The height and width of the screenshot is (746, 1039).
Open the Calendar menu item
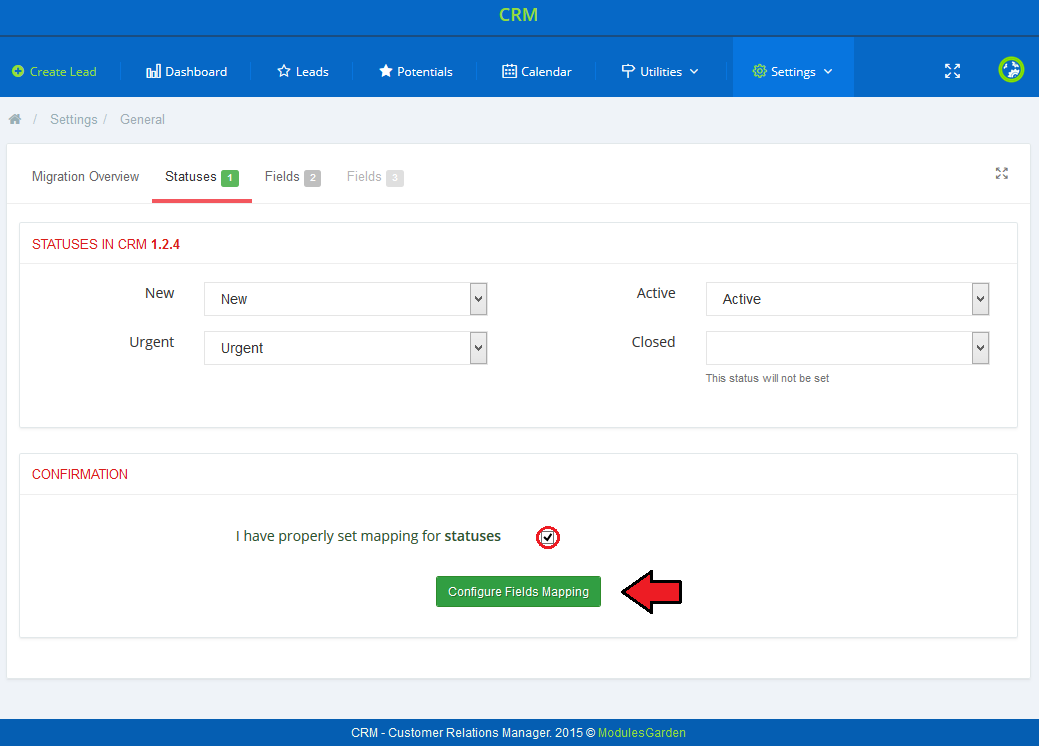pos(537,72)
